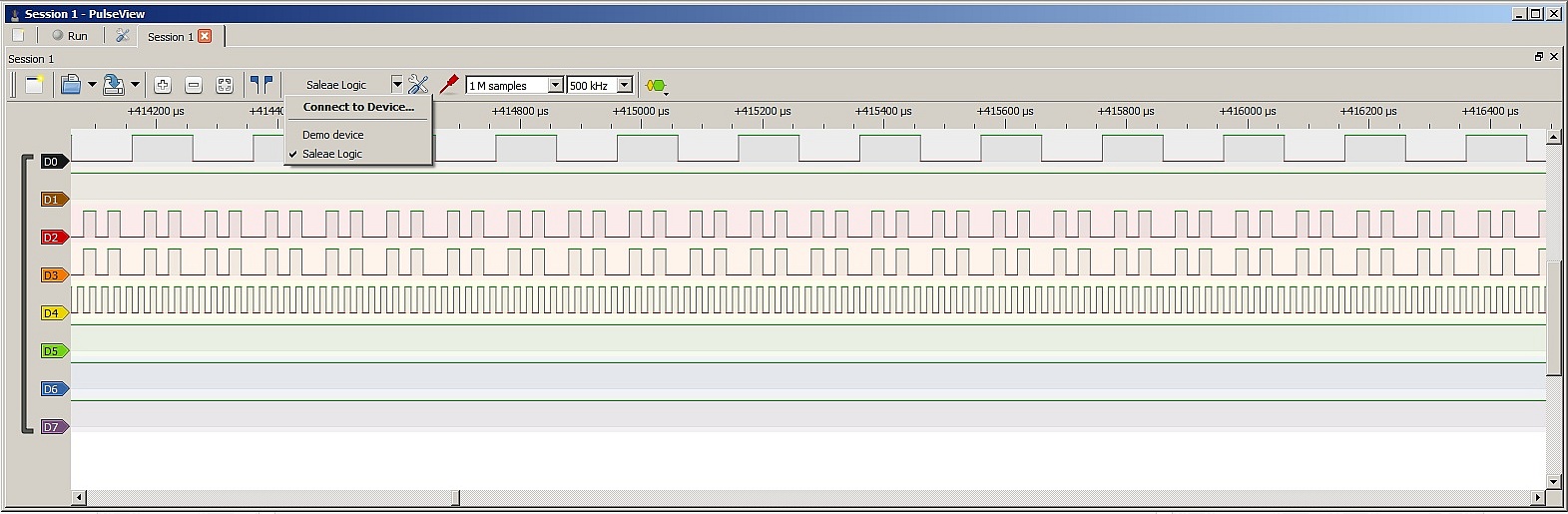Zoom to fit the waveform
1568x514 pixels.
click(225, 85)
